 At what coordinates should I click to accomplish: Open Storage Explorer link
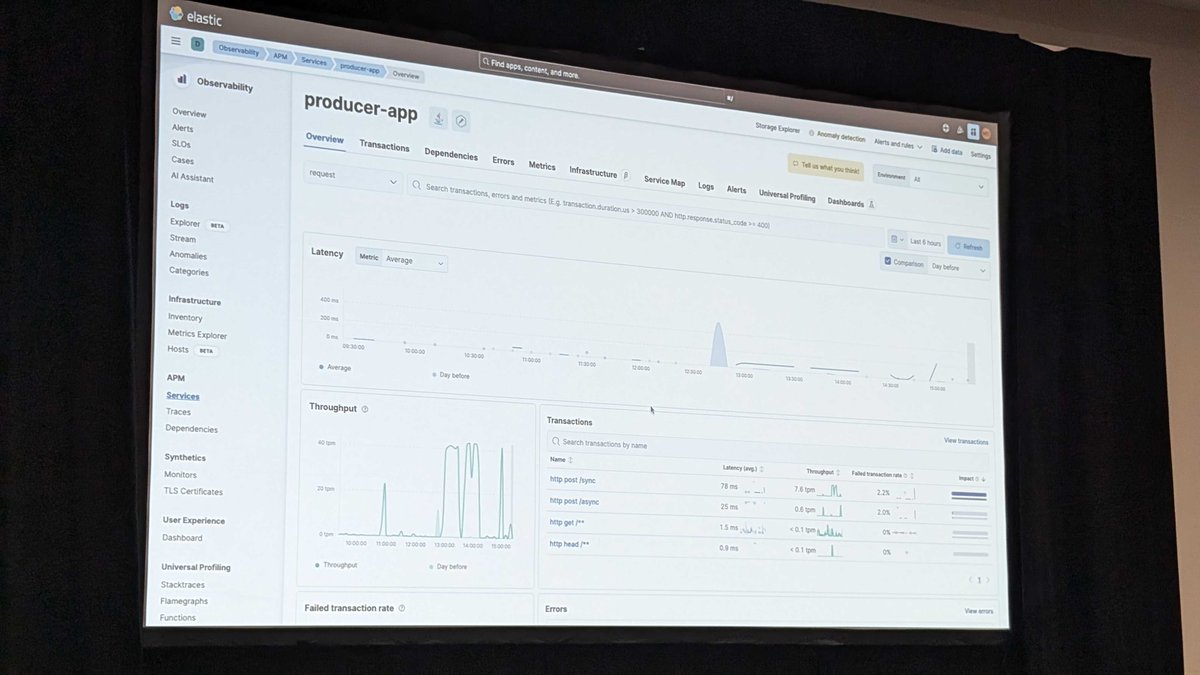pos(779,128)
